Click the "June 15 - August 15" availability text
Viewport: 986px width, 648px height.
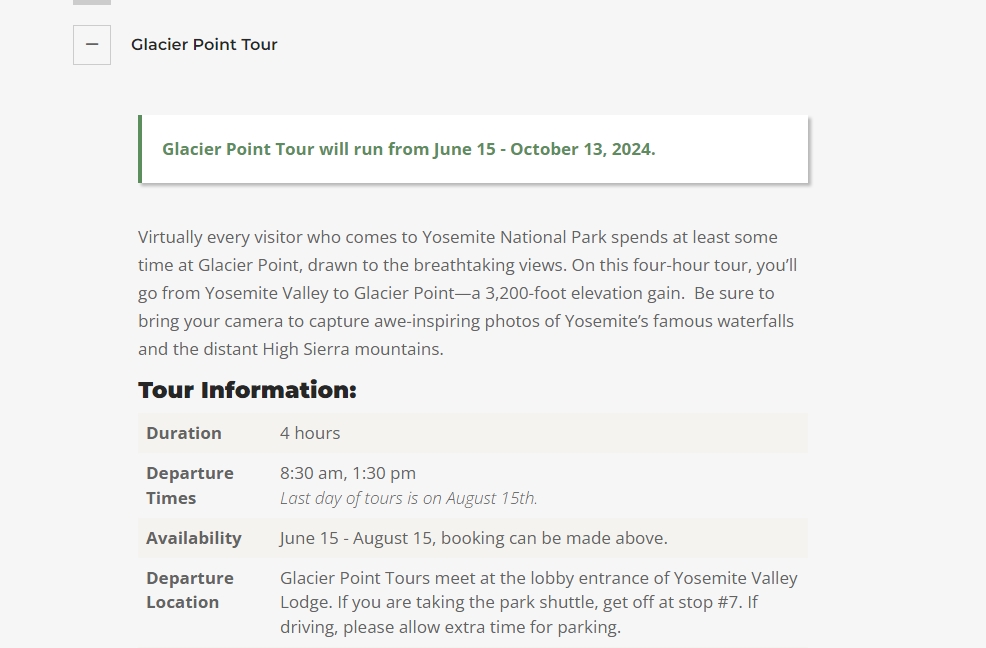click(x=356, y=538)
